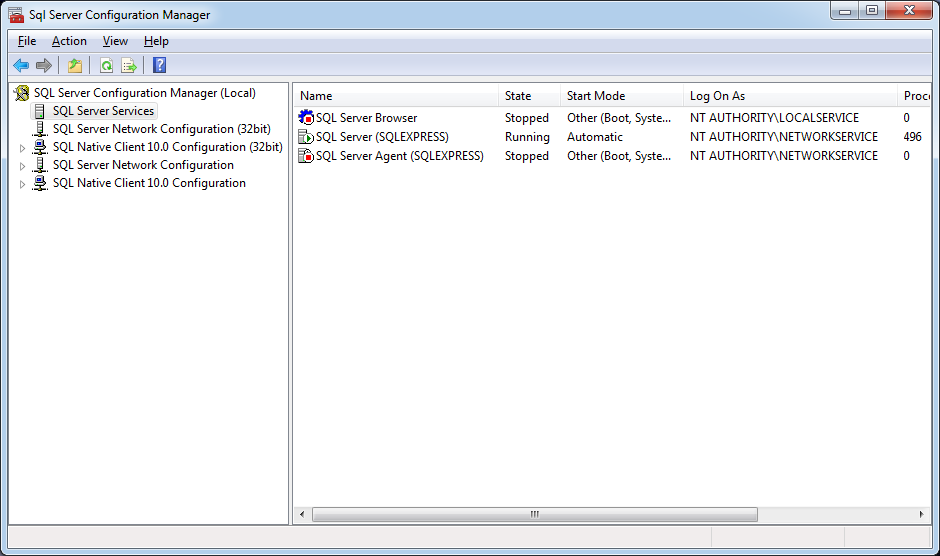Click the Automatic start mode cell
This screenshot has width=940, height=556.
click(x=595, y=137)
